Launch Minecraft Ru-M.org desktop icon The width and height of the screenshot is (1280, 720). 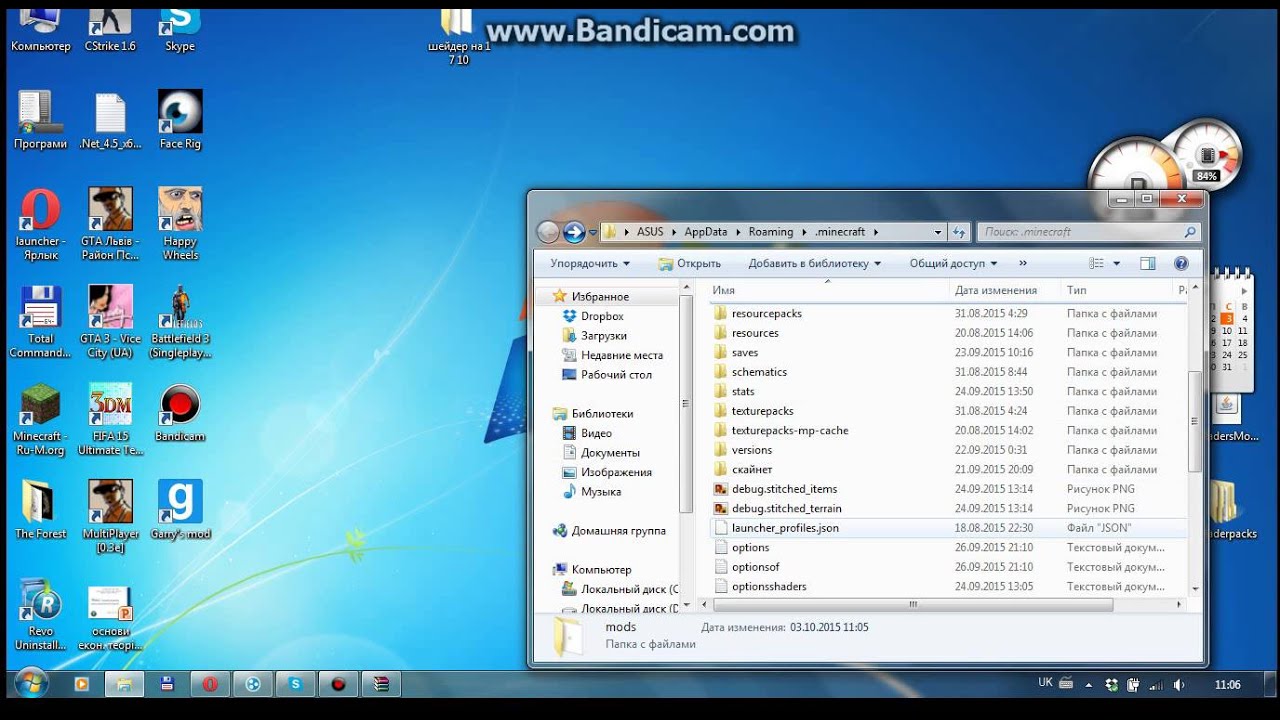pyautogui.click(x=40, y=419)
